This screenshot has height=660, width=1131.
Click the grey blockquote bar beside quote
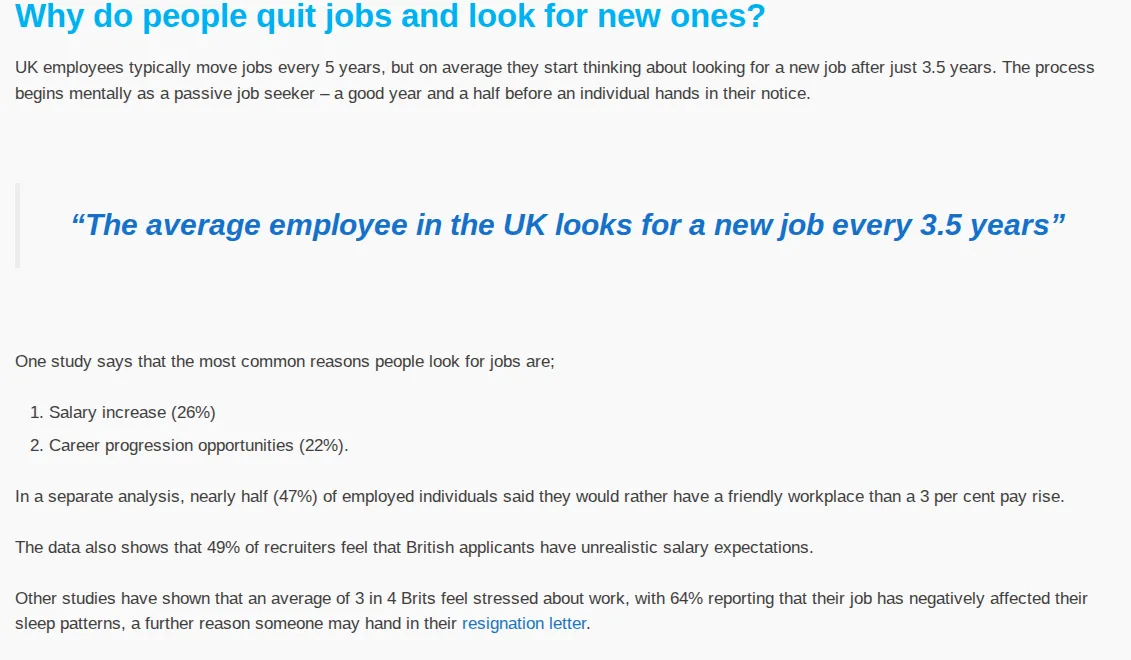(17, 225)
